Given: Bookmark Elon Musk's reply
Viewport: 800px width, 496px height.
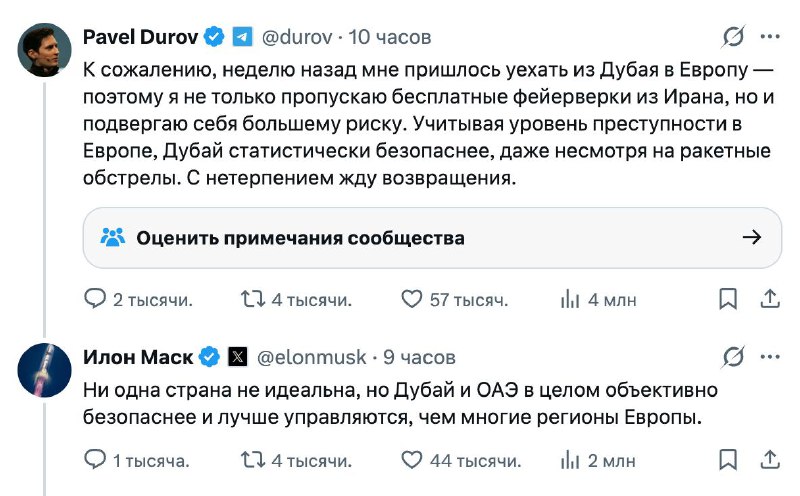Looking at the screenshot, I should click(730, 460).
